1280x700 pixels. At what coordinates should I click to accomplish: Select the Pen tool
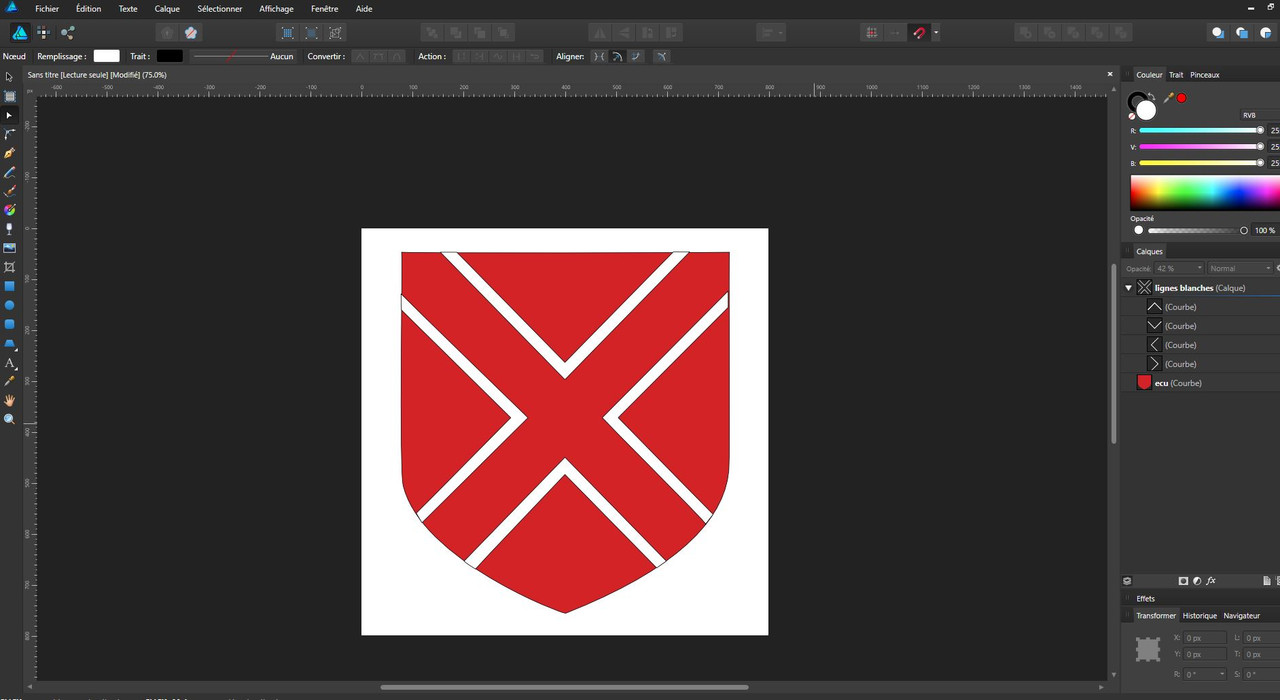(9, 153)
